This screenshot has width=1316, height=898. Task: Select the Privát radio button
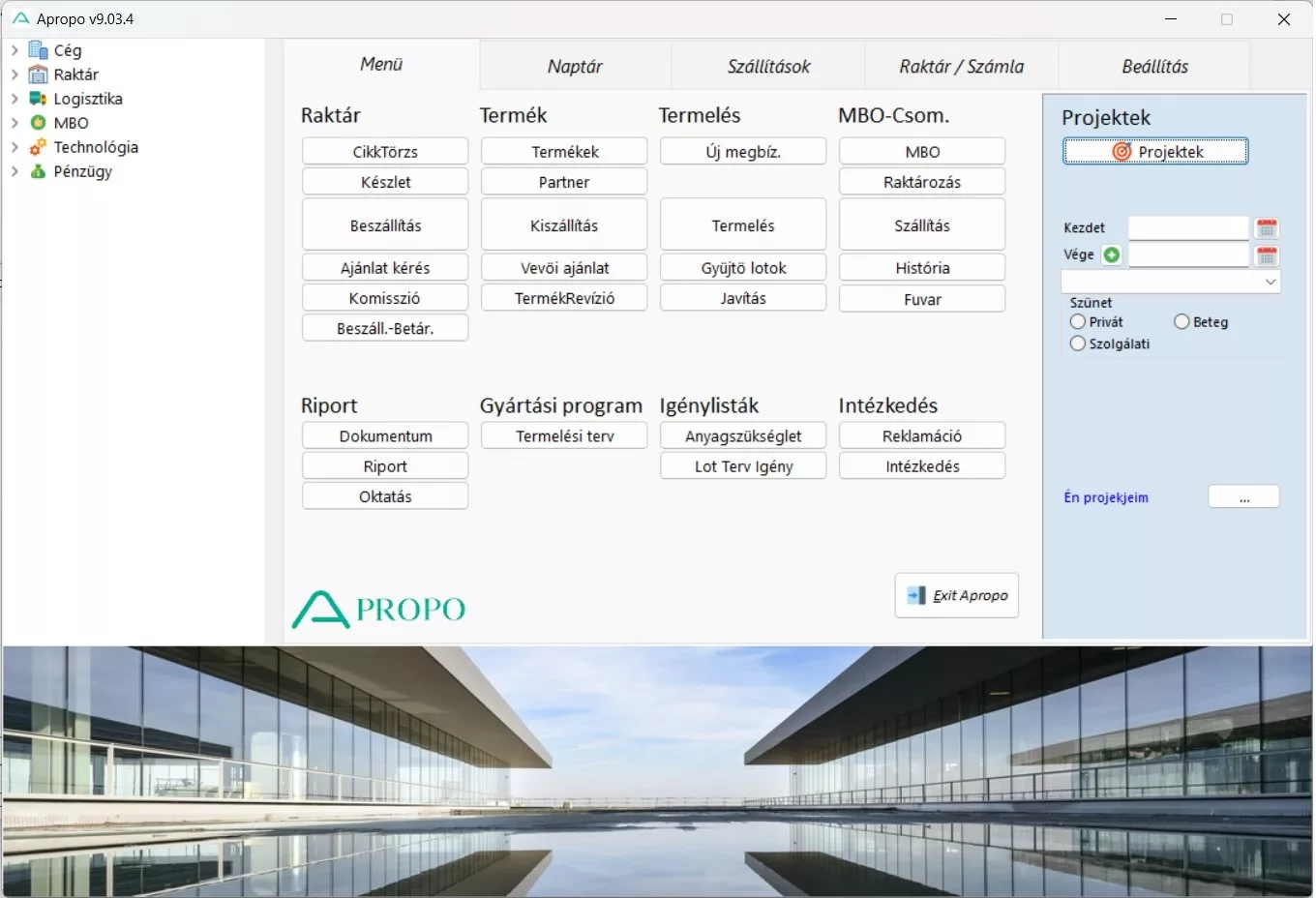click(x=1078, y=322)
